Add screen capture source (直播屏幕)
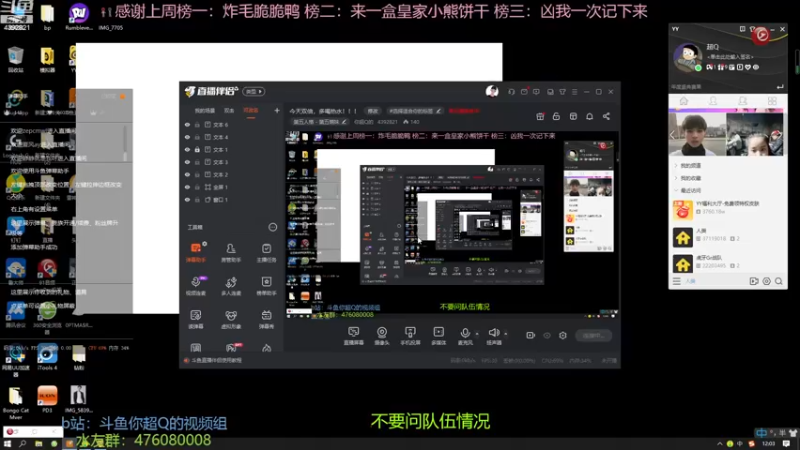Viewport: 800px width, 450px height. (354, 336)
